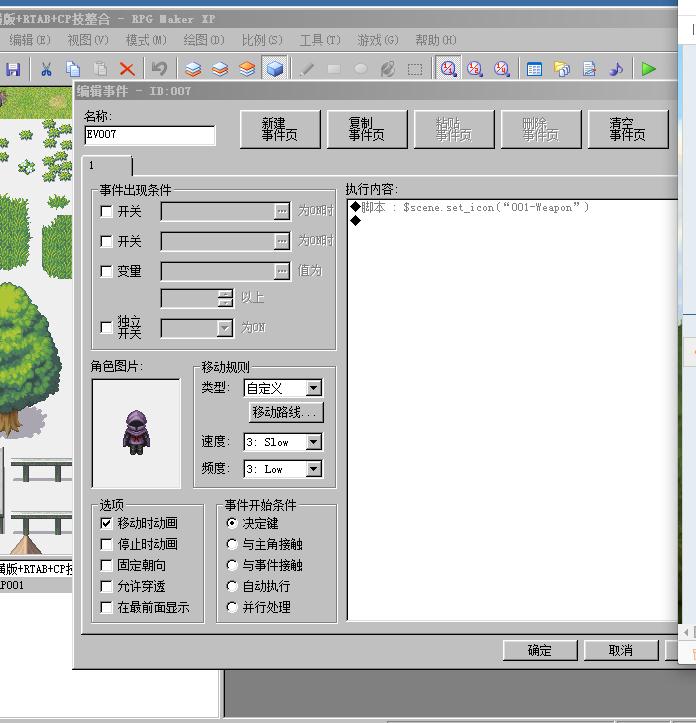
Task: Uncheck the 移动时动画 option
Action: tap(107, 523)
